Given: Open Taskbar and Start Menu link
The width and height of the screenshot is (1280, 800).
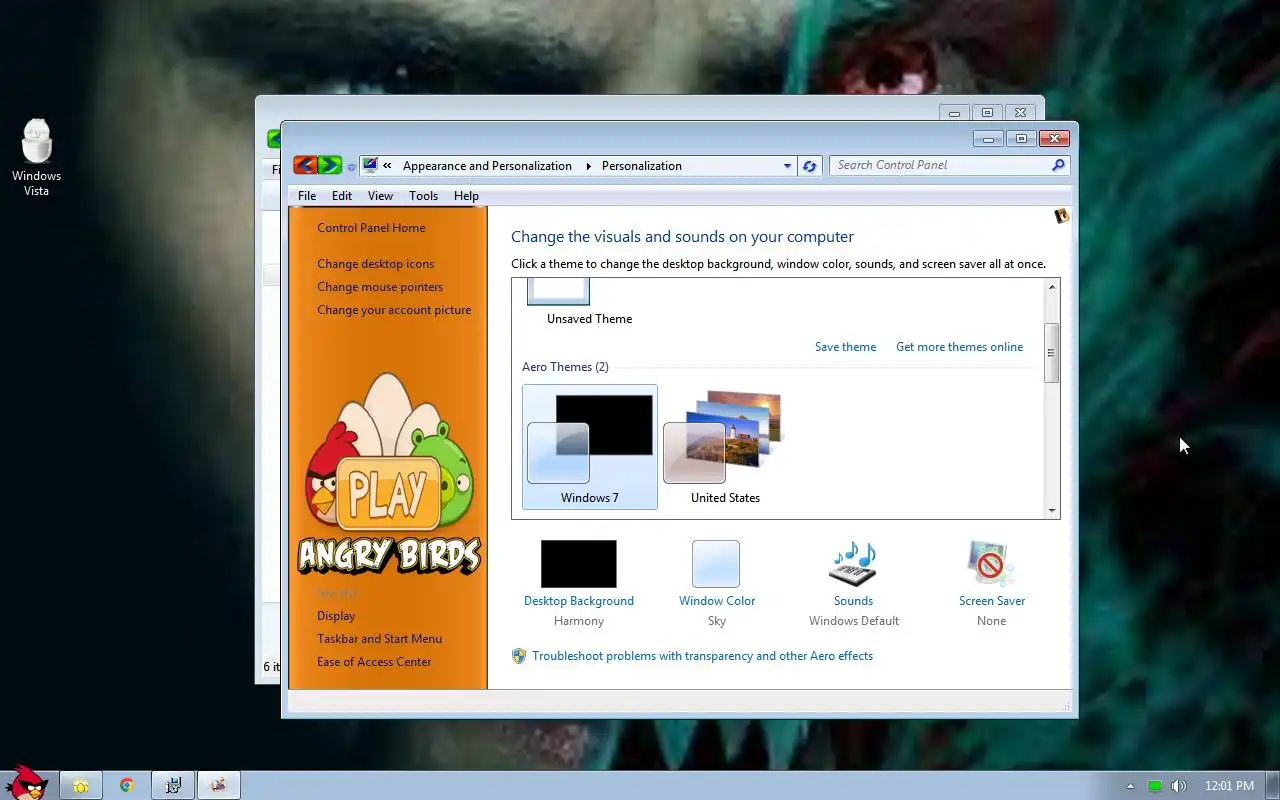Looking at the screenshot, I should click(379, 639).
